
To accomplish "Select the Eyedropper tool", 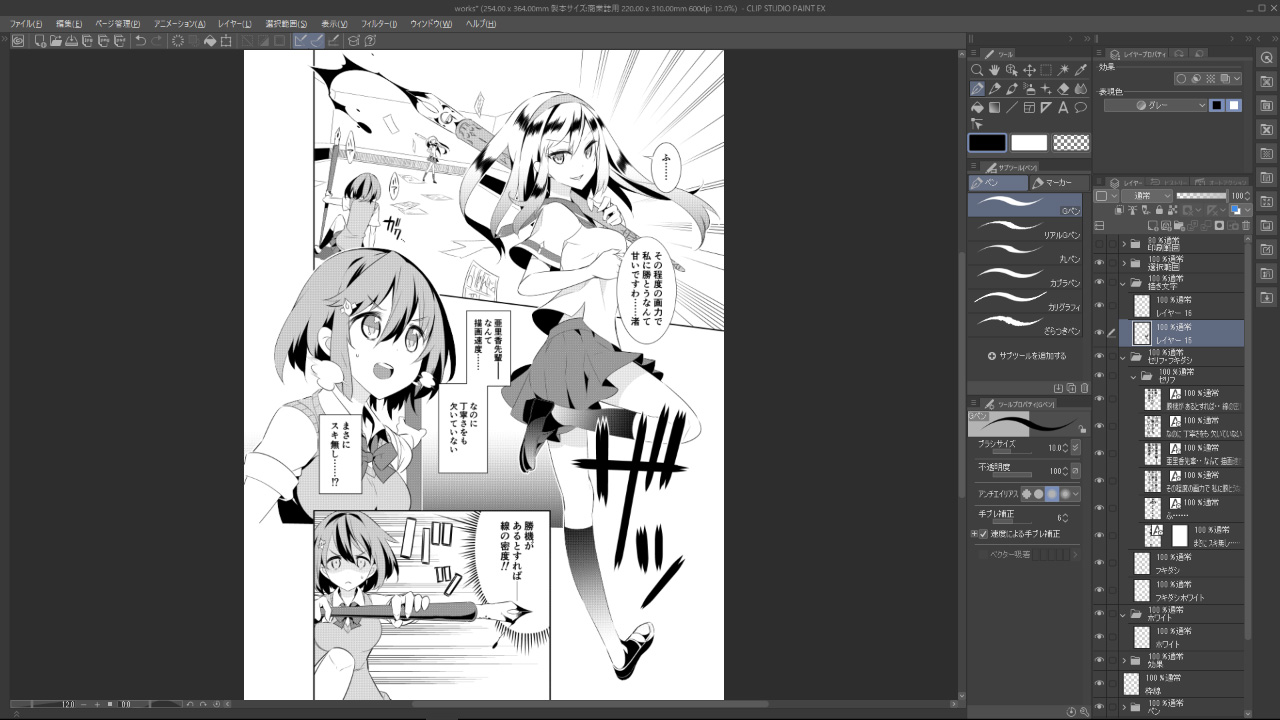I will (x=1080, y=70).
